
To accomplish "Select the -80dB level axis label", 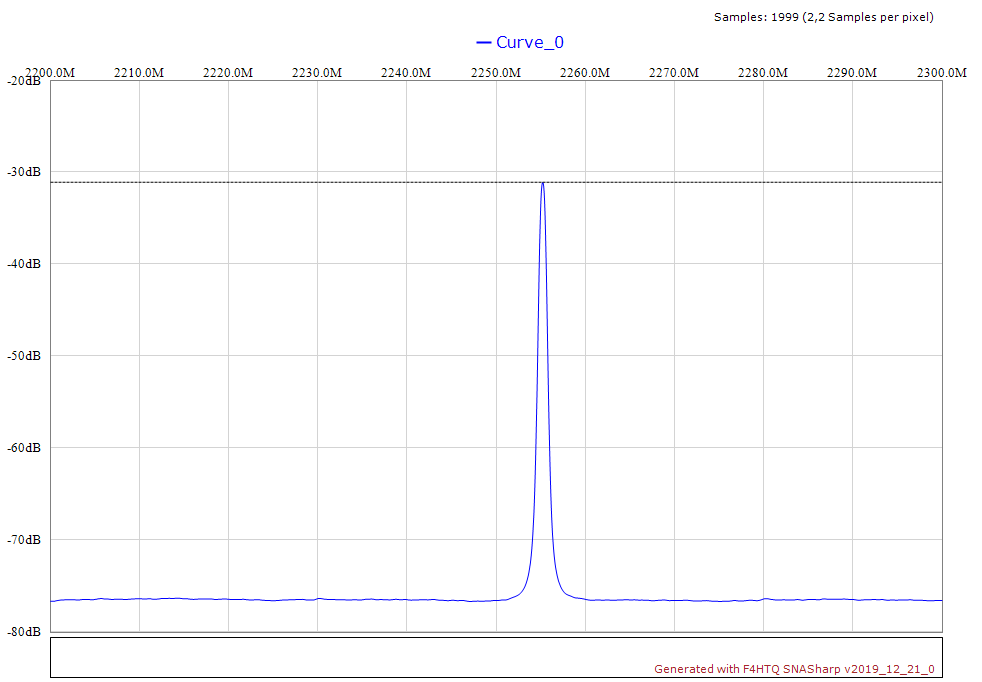I will (24, 632).
